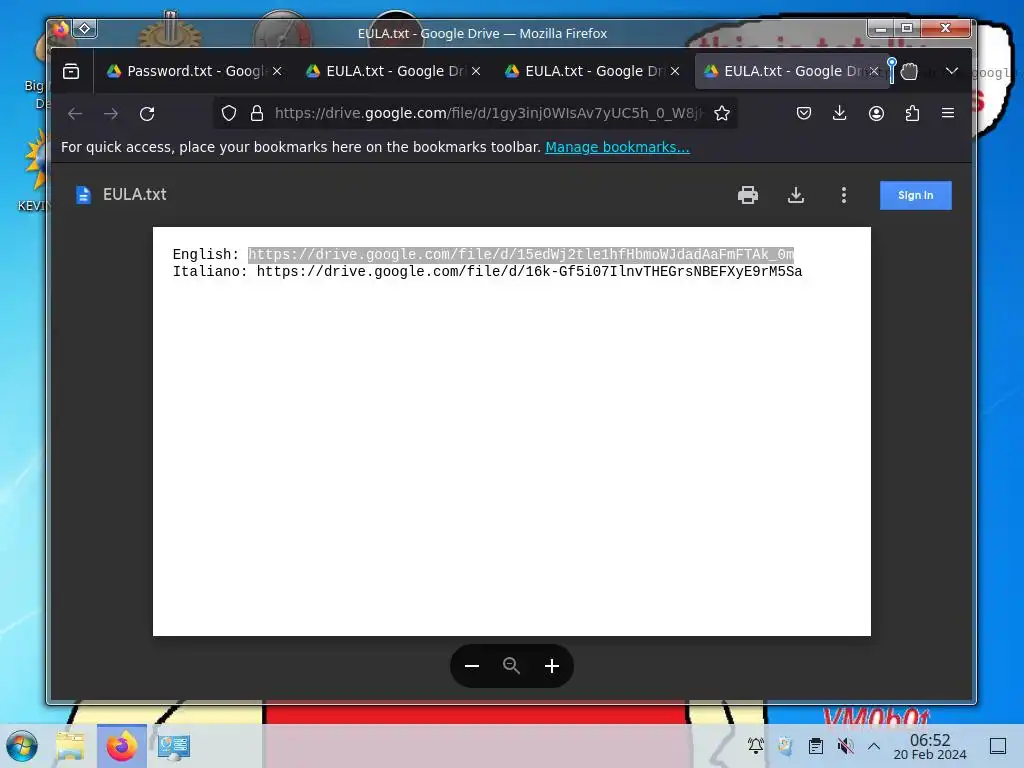Reload the current page
This screenshot has width=1024, height=768.
[147, 114]
